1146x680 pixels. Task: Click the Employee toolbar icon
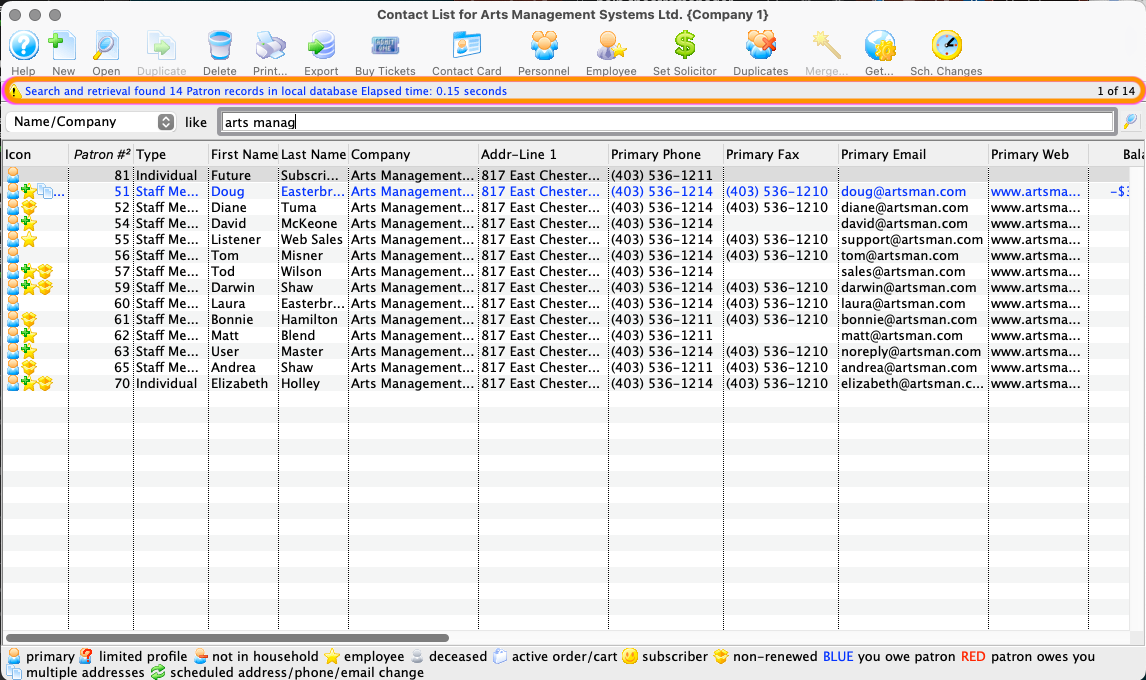point(611,46)
